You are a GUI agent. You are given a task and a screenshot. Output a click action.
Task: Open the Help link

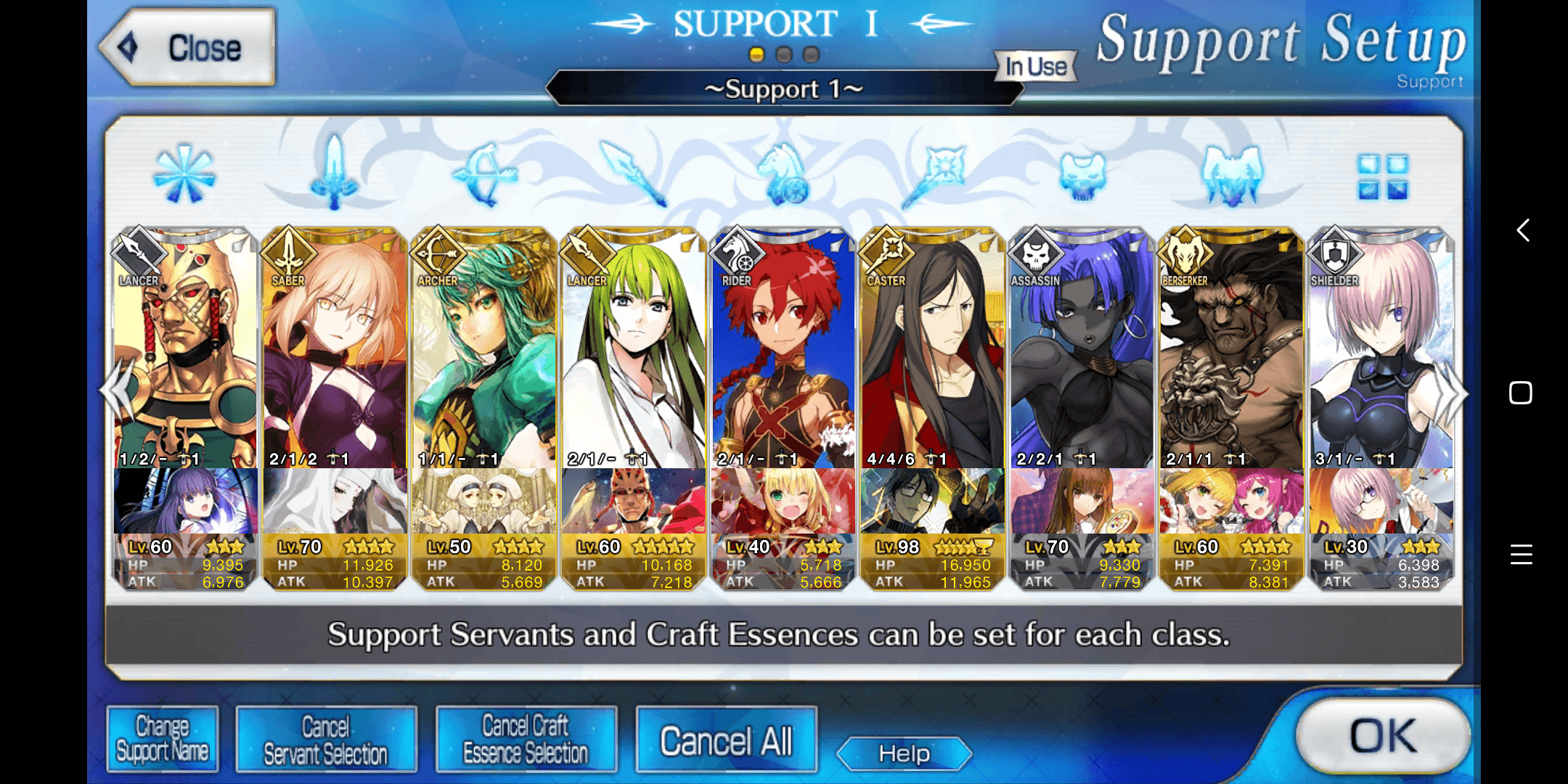coord(905,754)
